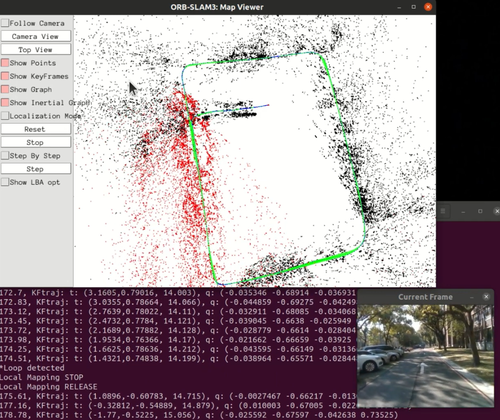
Task: Click the 'Loop detected' terminal line
Action: coord(32,368)
